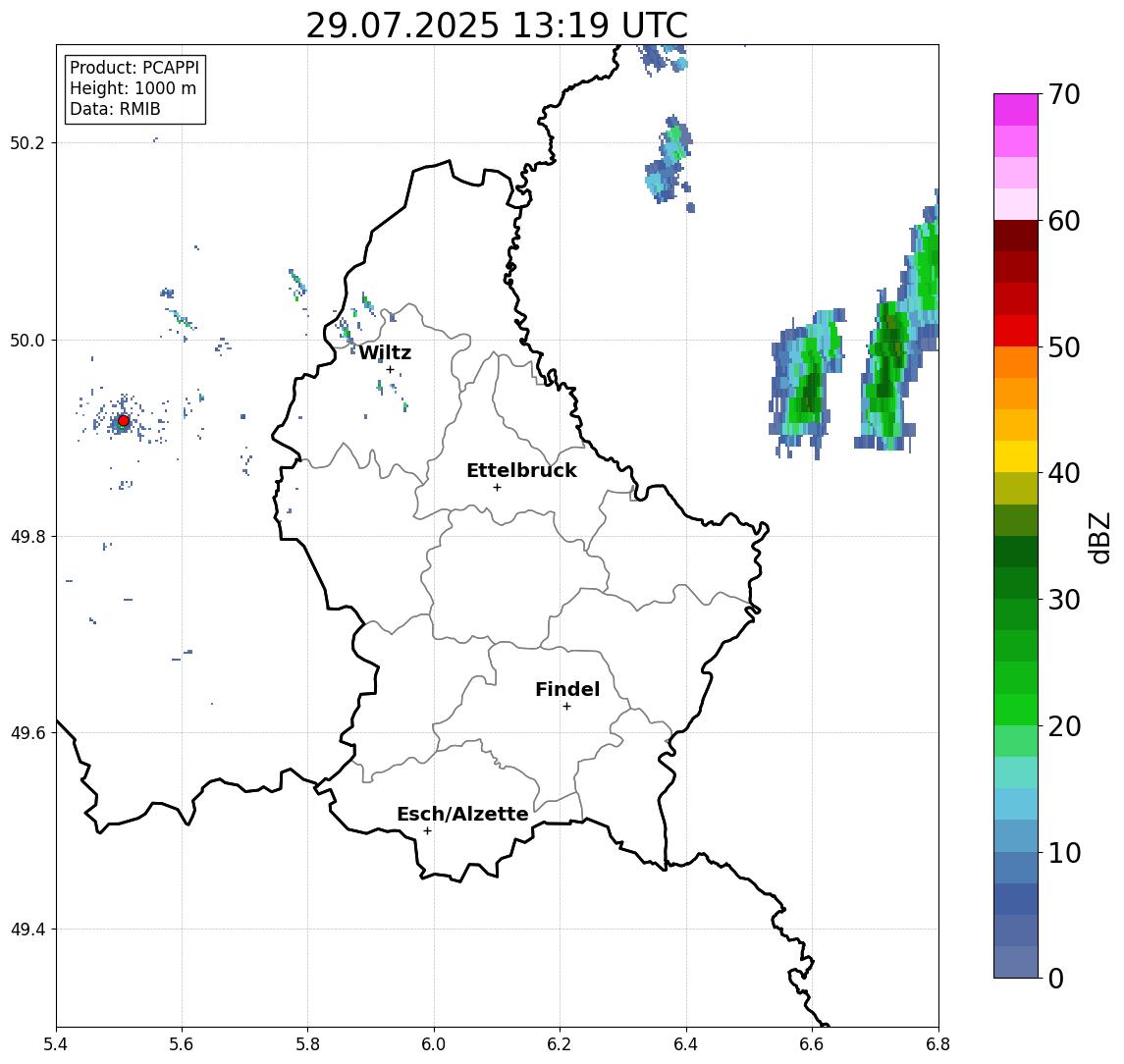Click the longitude label 5.6
The width and height of the screenshot is (1124, 1064).
(182, 1044)
